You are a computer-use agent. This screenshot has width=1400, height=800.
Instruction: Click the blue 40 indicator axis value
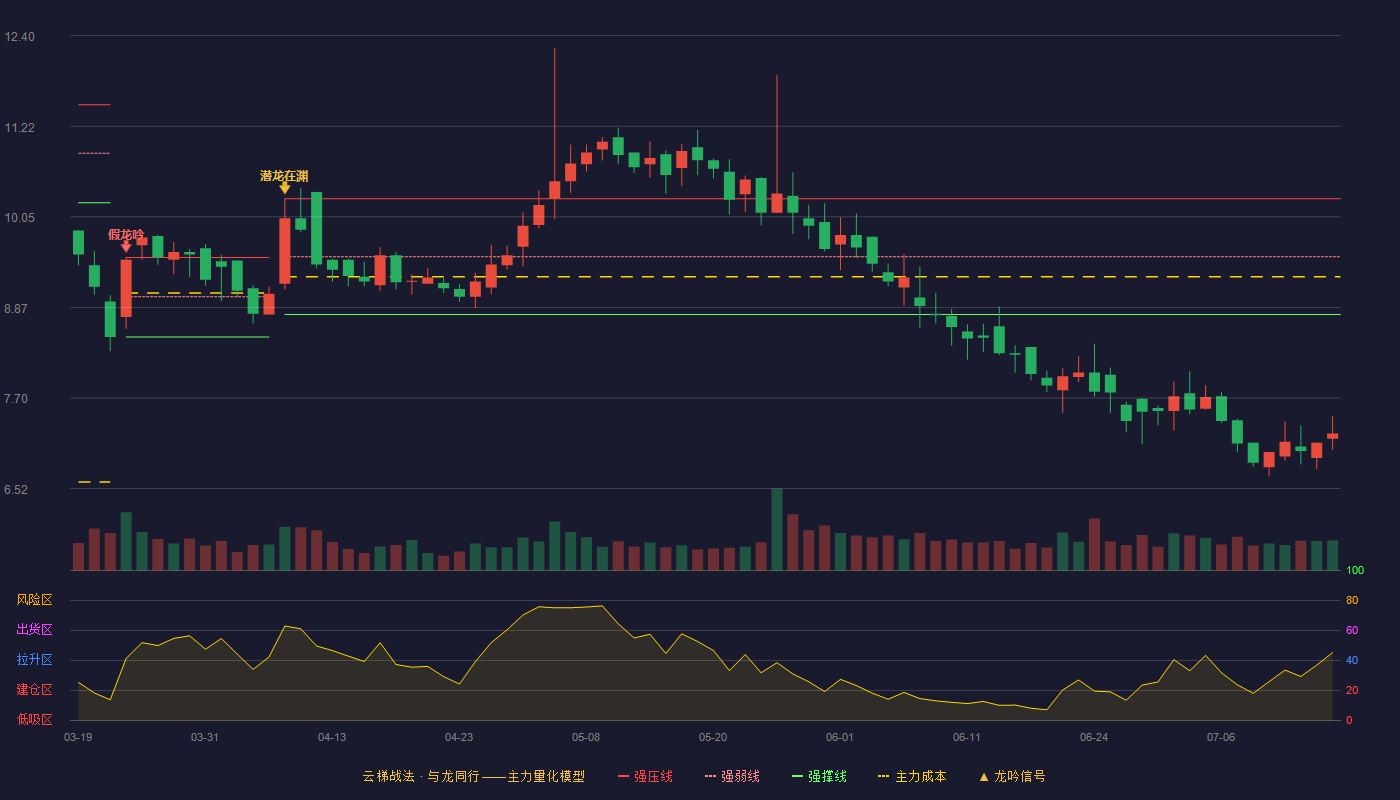pyautogui.click(x=1352, y=661)
